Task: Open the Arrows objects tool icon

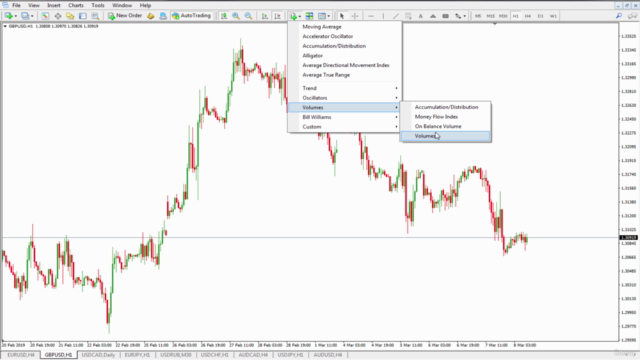Action: click(x=458, y=16)
